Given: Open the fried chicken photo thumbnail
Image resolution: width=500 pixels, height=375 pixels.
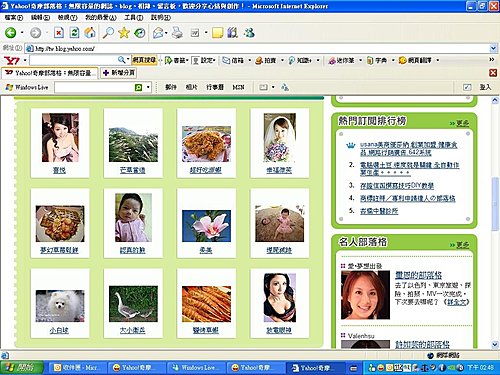Looking at the screenshot, I should [x=206, y=144].
